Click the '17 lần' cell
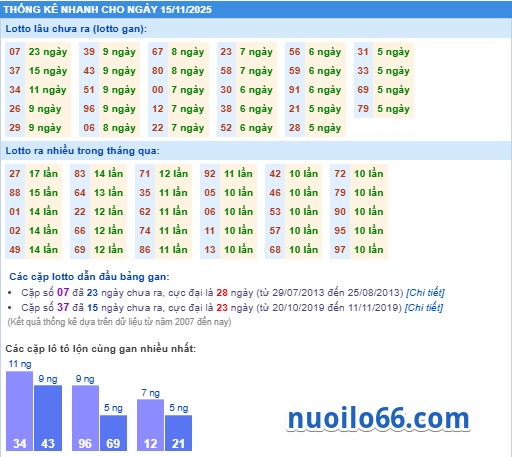This screenshot has width=512, height=457. 43,174
